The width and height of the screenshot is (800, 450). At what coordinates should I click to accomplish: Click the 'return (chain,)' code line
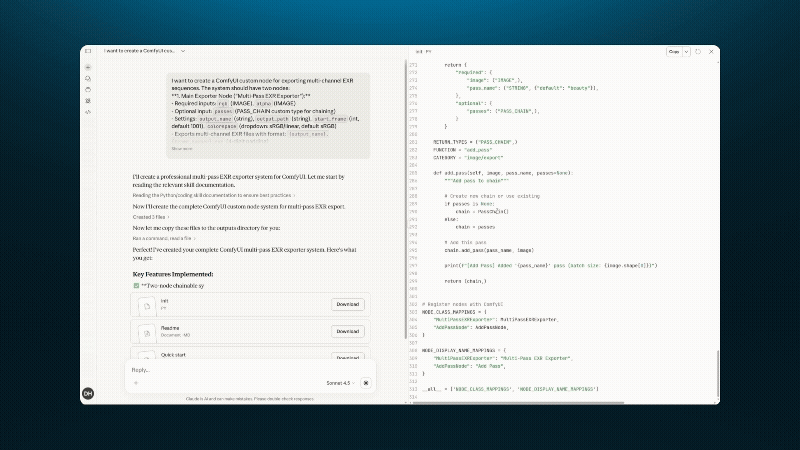465,281
